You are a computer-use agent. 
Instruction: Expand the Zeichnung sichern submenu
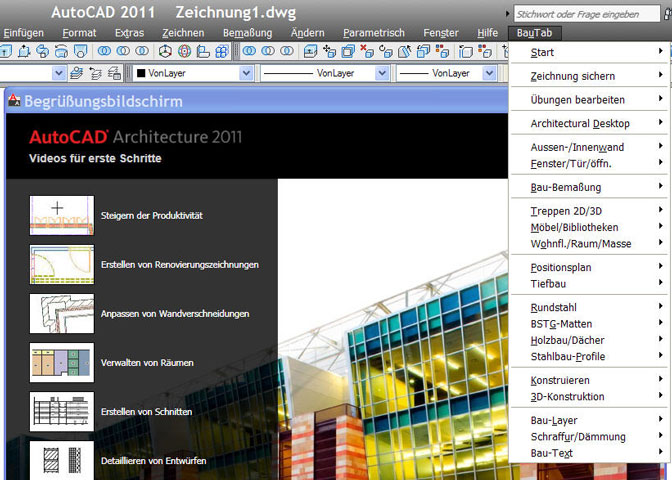(589, 76)
